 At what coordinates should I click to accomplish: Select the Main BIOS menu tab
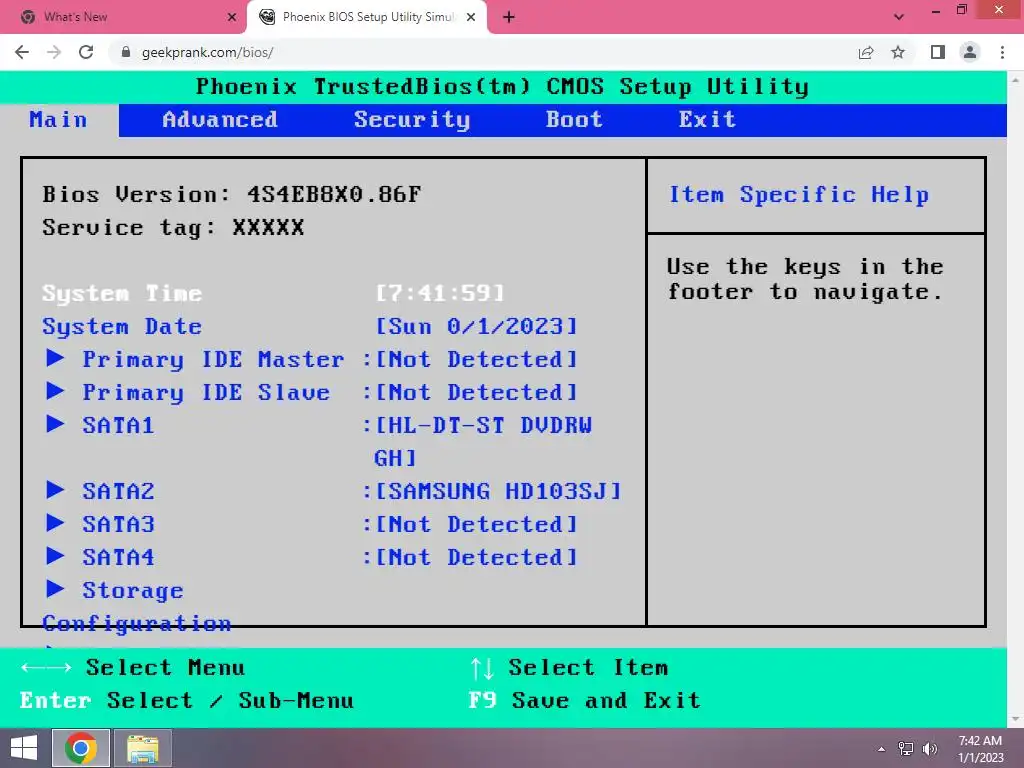coord(58,120)
